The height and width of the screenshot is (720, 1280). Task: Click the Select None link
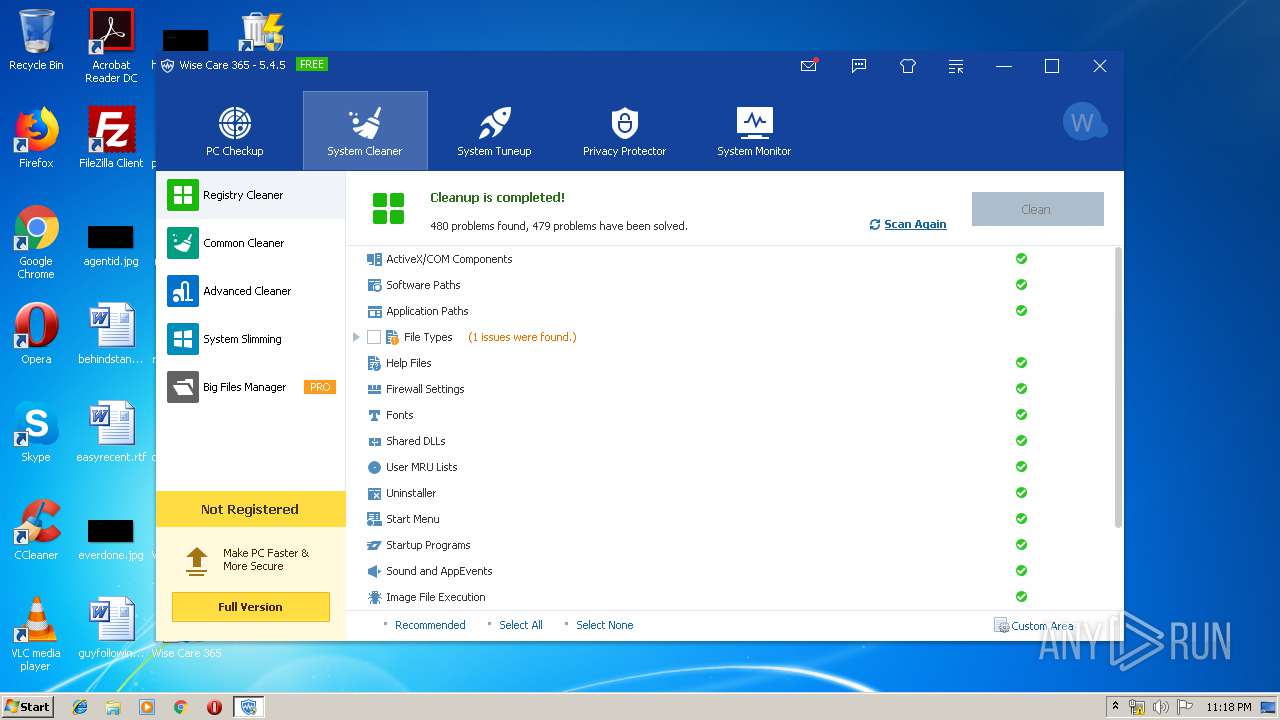(x=604, y=625)
